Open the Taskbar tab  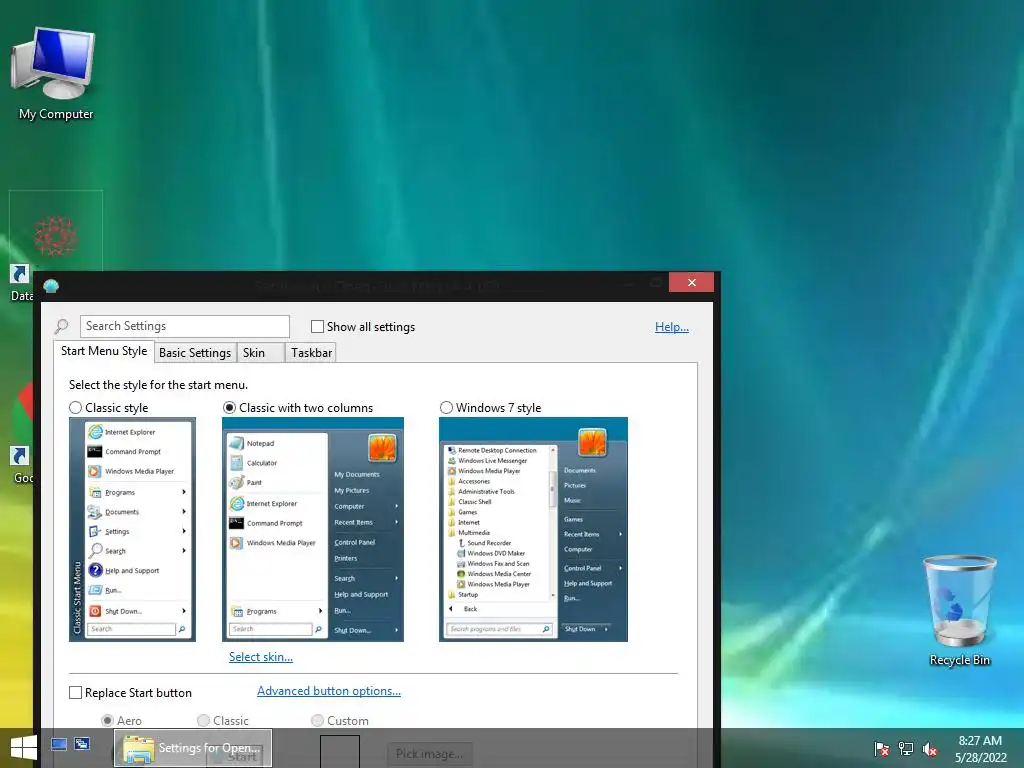pyautogui.click(x=312, y=353)
